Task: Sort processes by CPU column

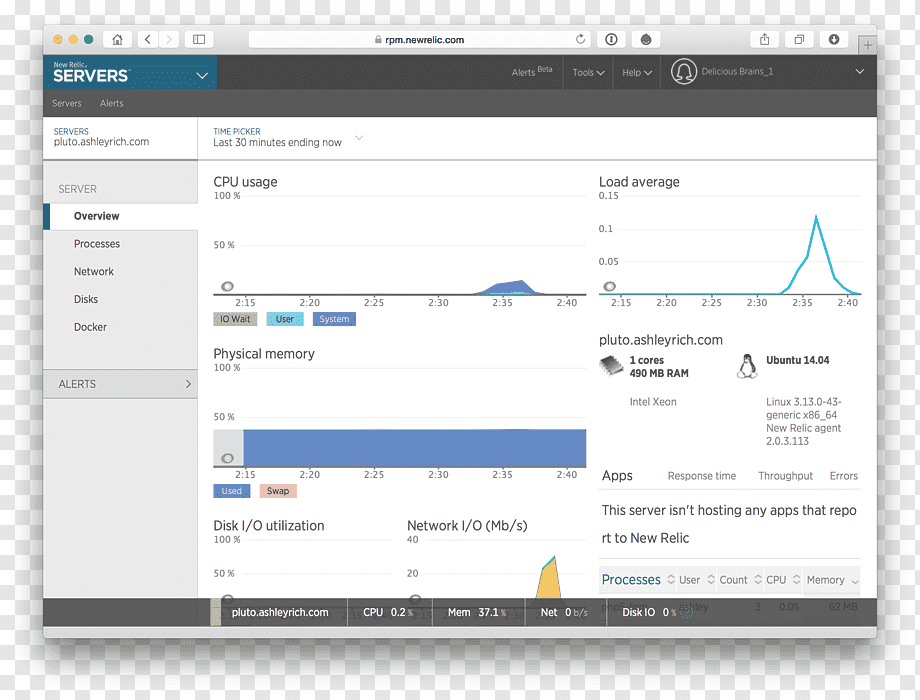Action: 783,580
